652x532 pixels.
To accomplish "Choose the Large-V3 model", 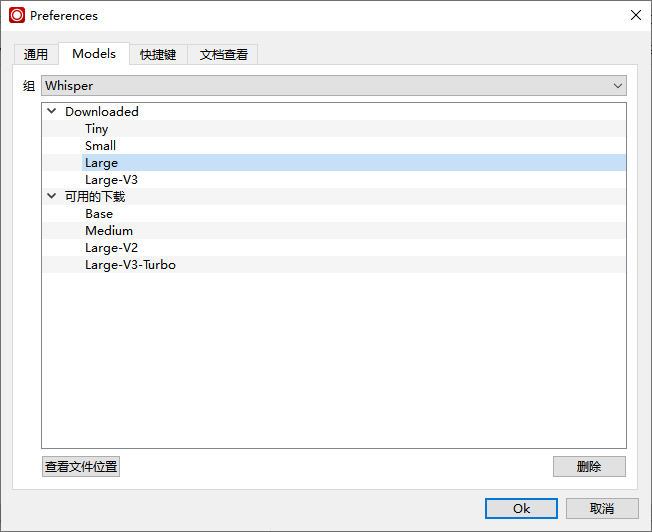I will (x=111, y=180).
